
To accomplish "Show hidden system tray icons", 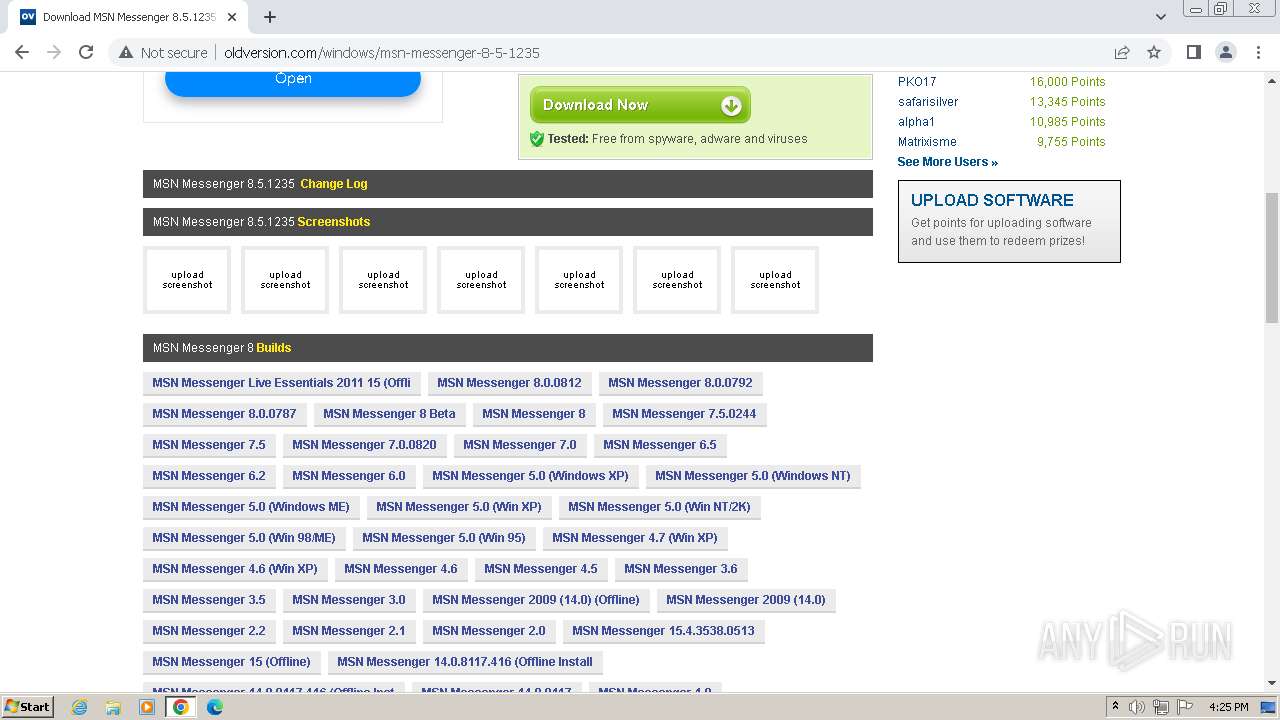I will 1115,707.
